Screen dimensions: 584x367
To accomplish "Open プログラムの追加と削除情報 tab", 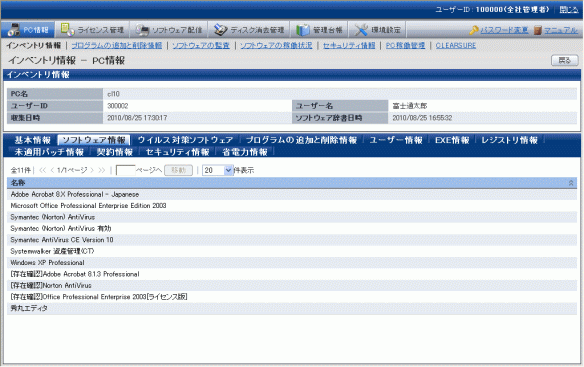I will [x=301, y=140].
